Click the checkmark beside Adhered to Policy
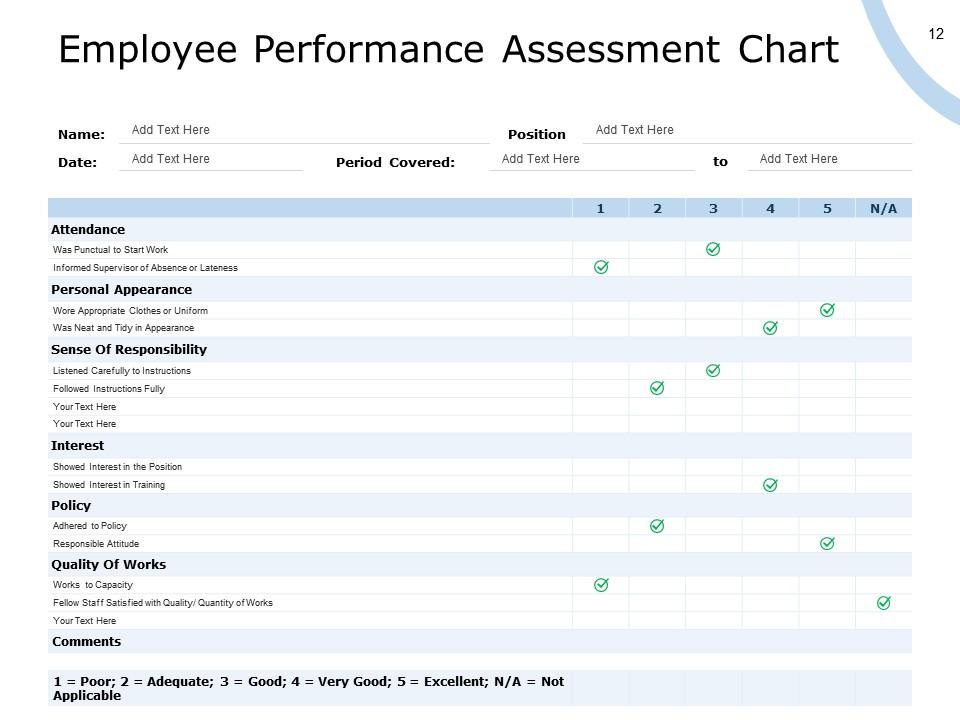The image size is (960, 720). click(x=656, y=525)
